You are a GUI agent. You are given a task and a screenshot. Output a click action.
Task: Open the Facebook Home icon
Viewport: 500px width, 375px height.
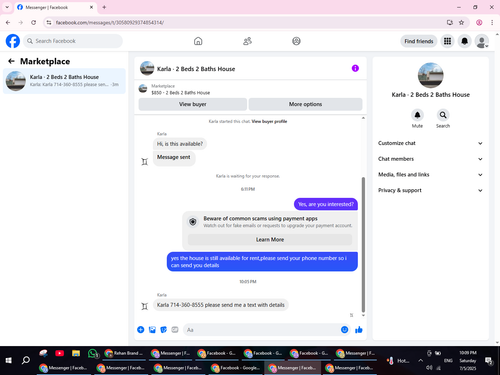198,41
